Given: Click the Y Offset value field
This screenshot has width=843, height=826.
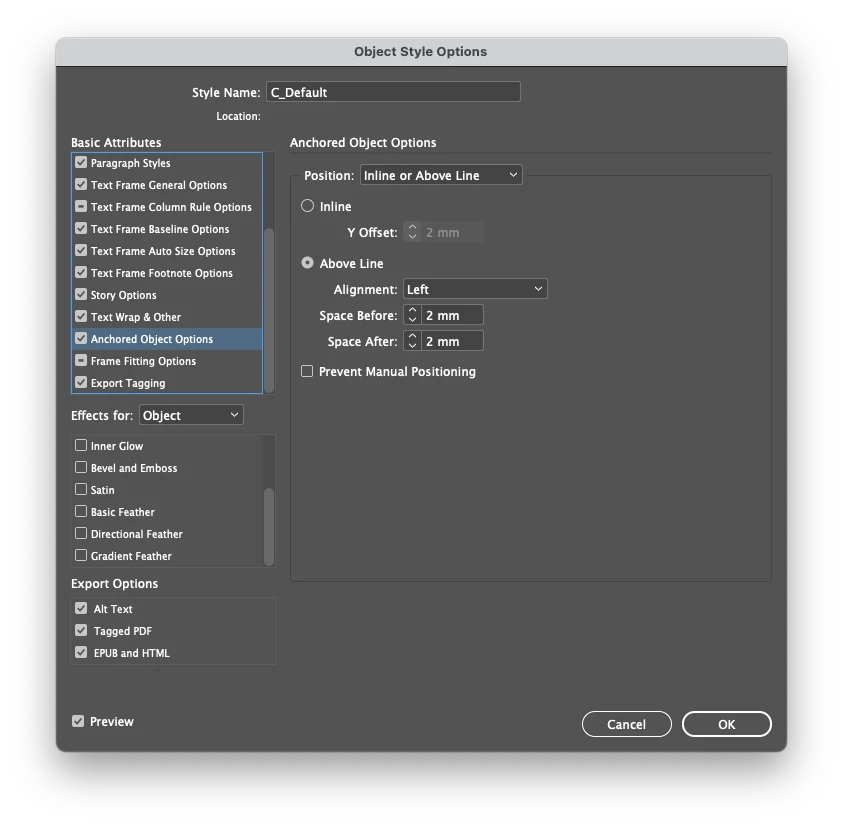Looking at the screenshot, I should (x=452, y=232).
